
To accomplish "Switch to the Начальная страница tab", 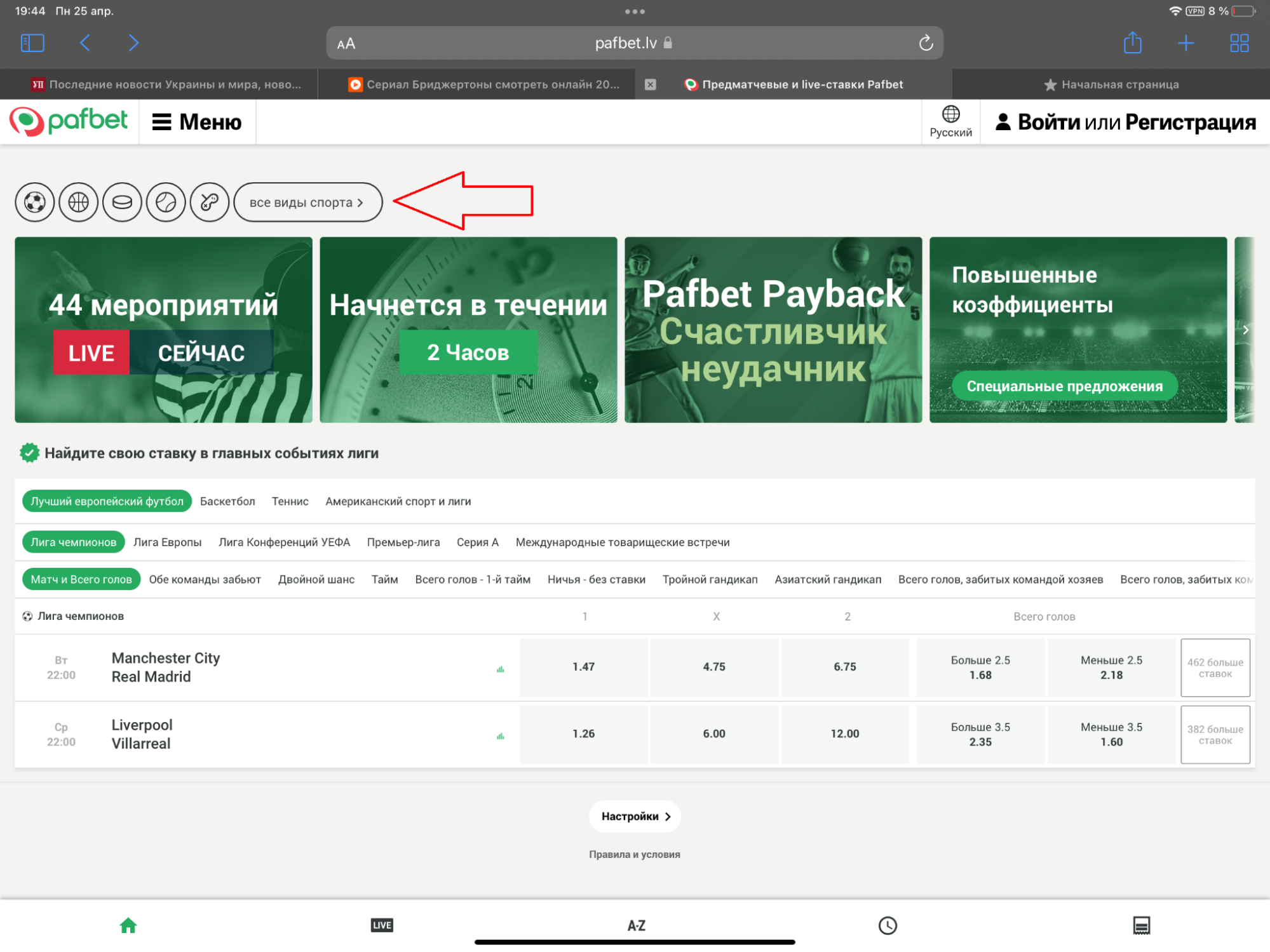I will click(x=1111, y=84).
